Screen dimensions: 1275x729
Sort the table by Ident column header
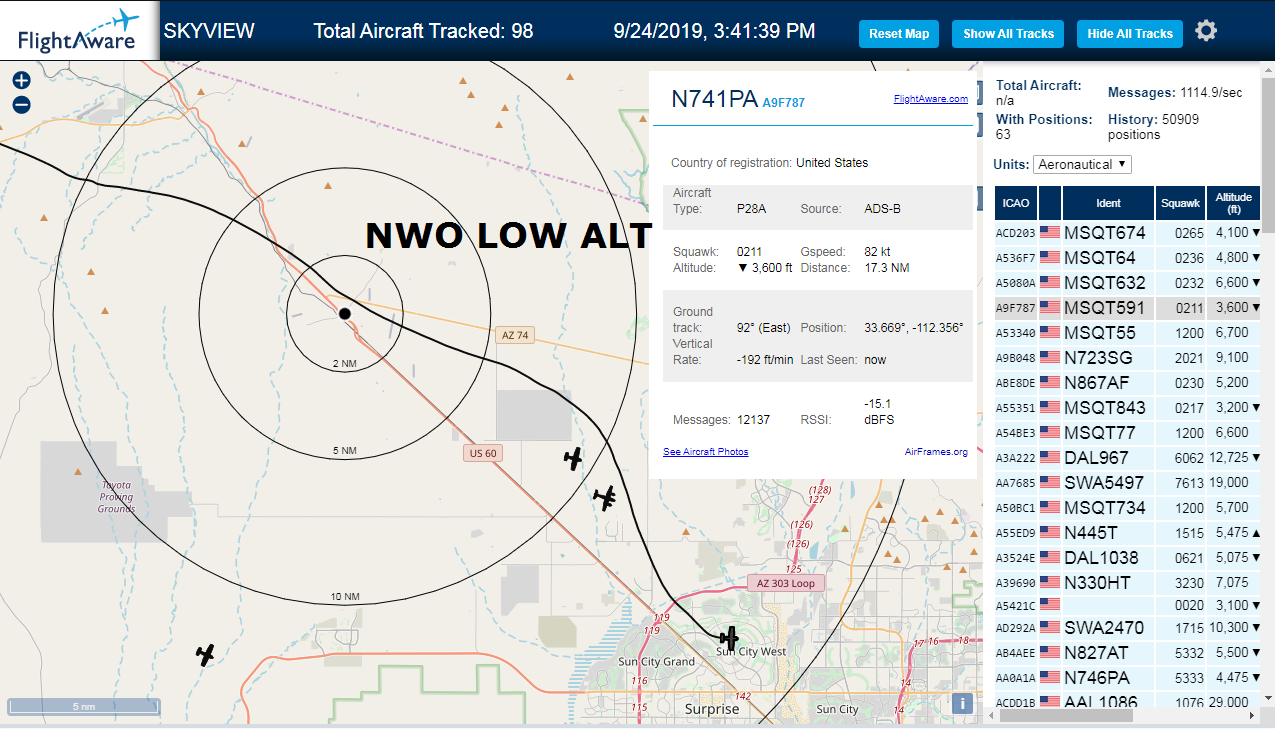(1108, 203)
